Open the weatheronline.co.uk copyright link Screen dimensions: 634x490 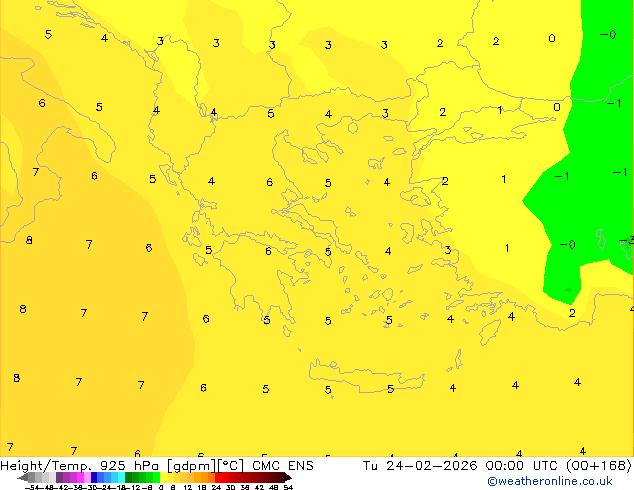click(549, 481)
